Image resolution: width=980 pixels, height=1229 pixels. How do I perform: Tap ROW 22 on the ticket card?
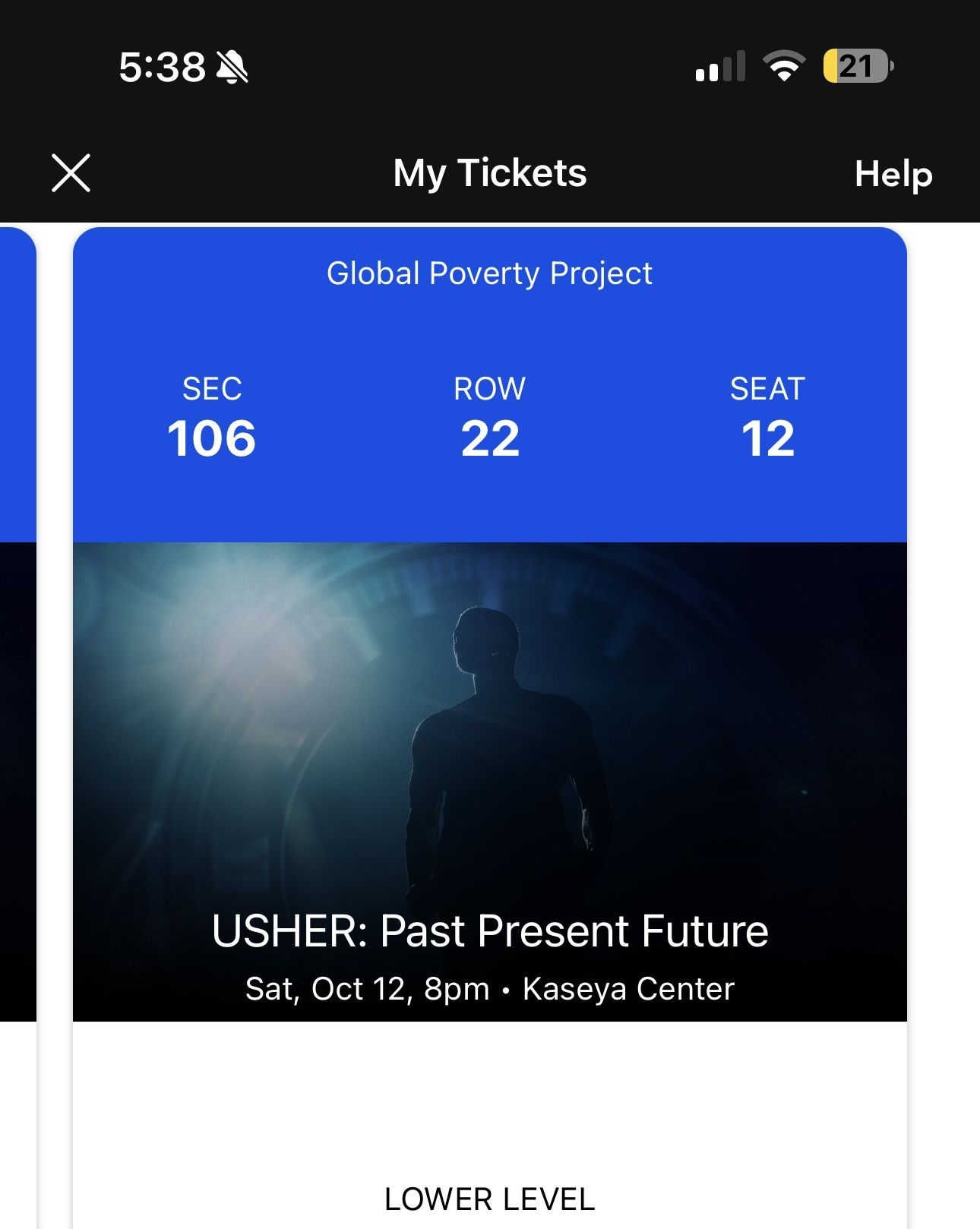pos(491,418)
